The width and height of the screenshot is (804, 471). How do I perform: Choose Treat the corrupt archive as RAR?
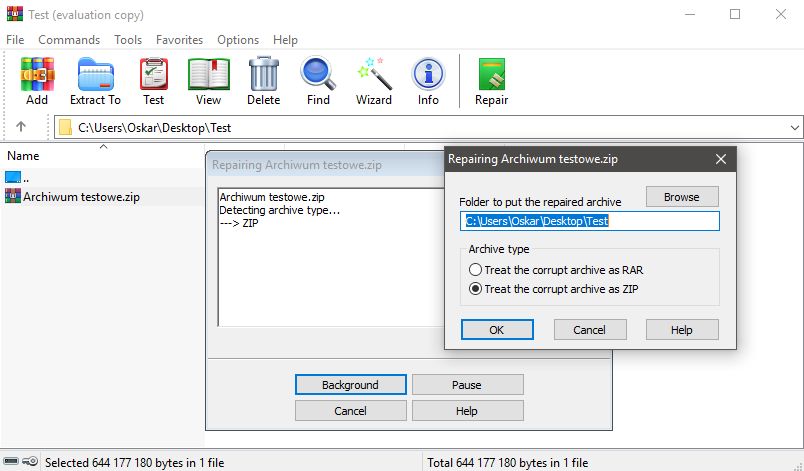click(x=556, y=270)
